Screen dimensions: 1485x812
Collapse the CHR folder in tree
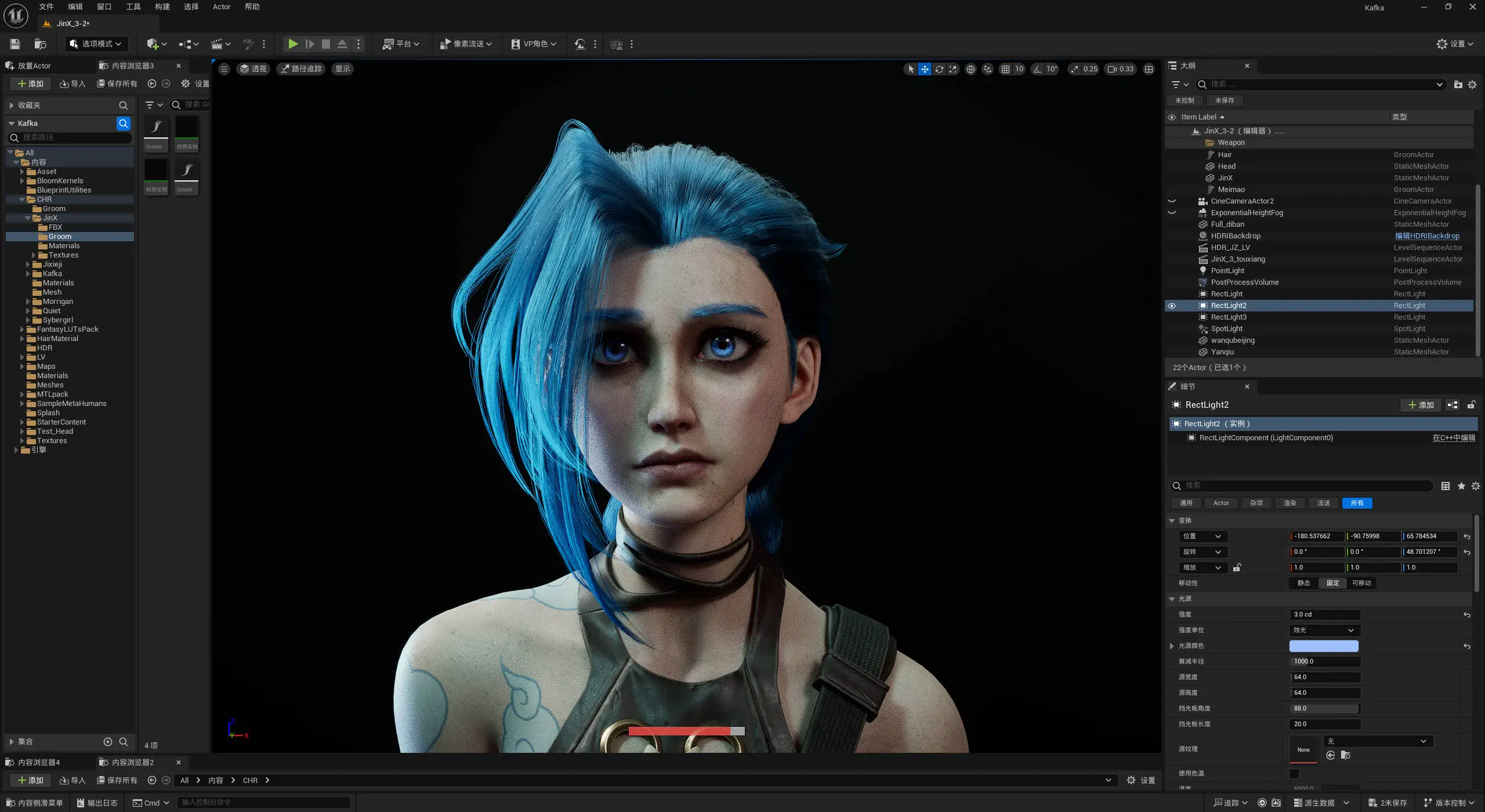click(22, 200)
